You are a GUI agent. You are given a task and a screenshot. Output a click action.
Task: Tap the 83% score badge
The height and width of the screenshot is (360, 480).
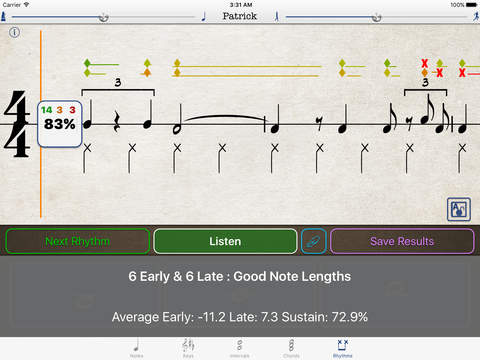(60, 124)
